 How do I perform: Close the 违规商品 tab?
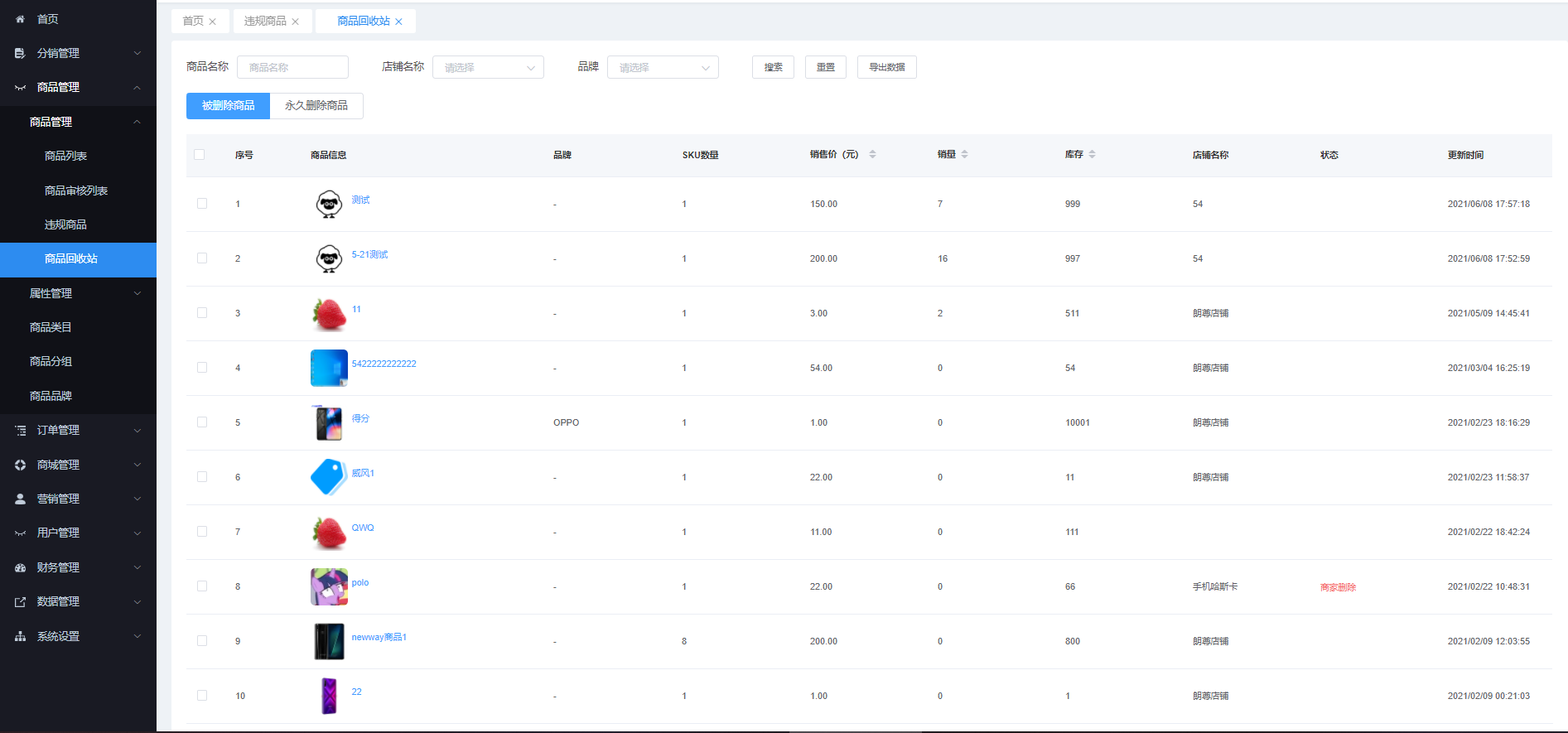[x=296, y=22]
